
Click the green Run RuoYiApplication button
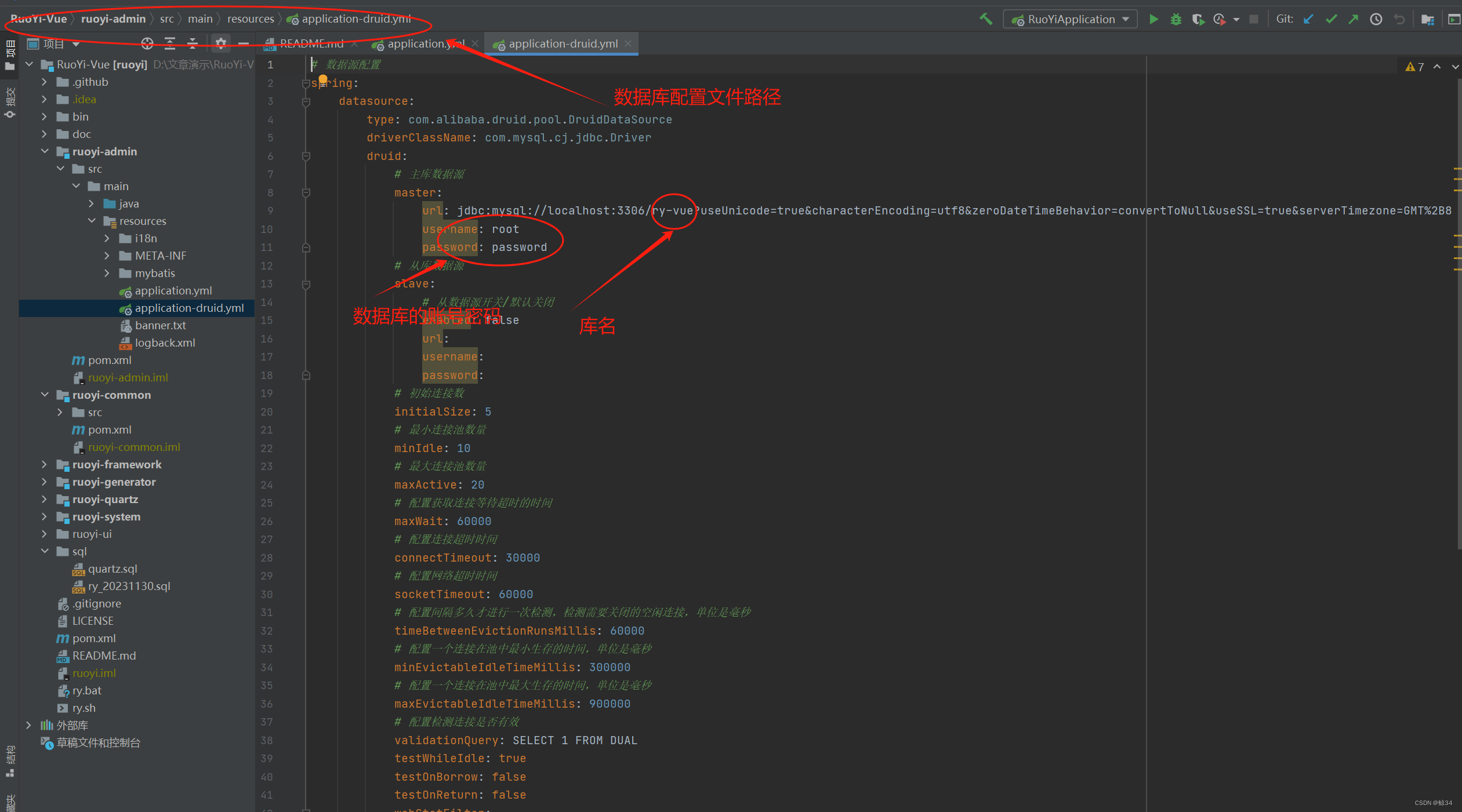tap(1153, 19)
